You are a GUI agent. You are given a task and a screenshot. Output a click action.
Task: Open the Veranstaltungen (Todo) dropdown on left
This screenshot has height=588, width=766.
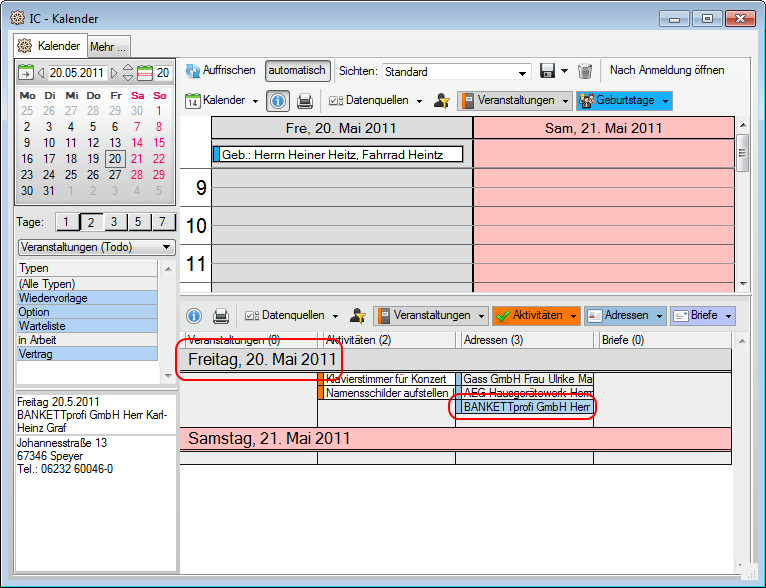tap(96, 247)
